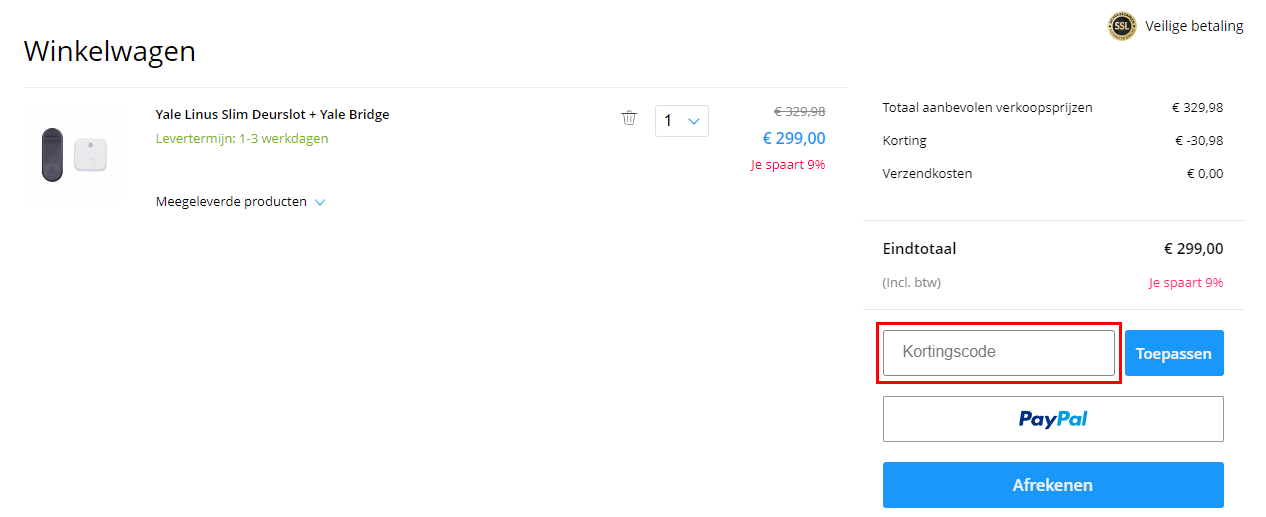Open Yale Linus Slim Deurslot product title

pos(273,115)
